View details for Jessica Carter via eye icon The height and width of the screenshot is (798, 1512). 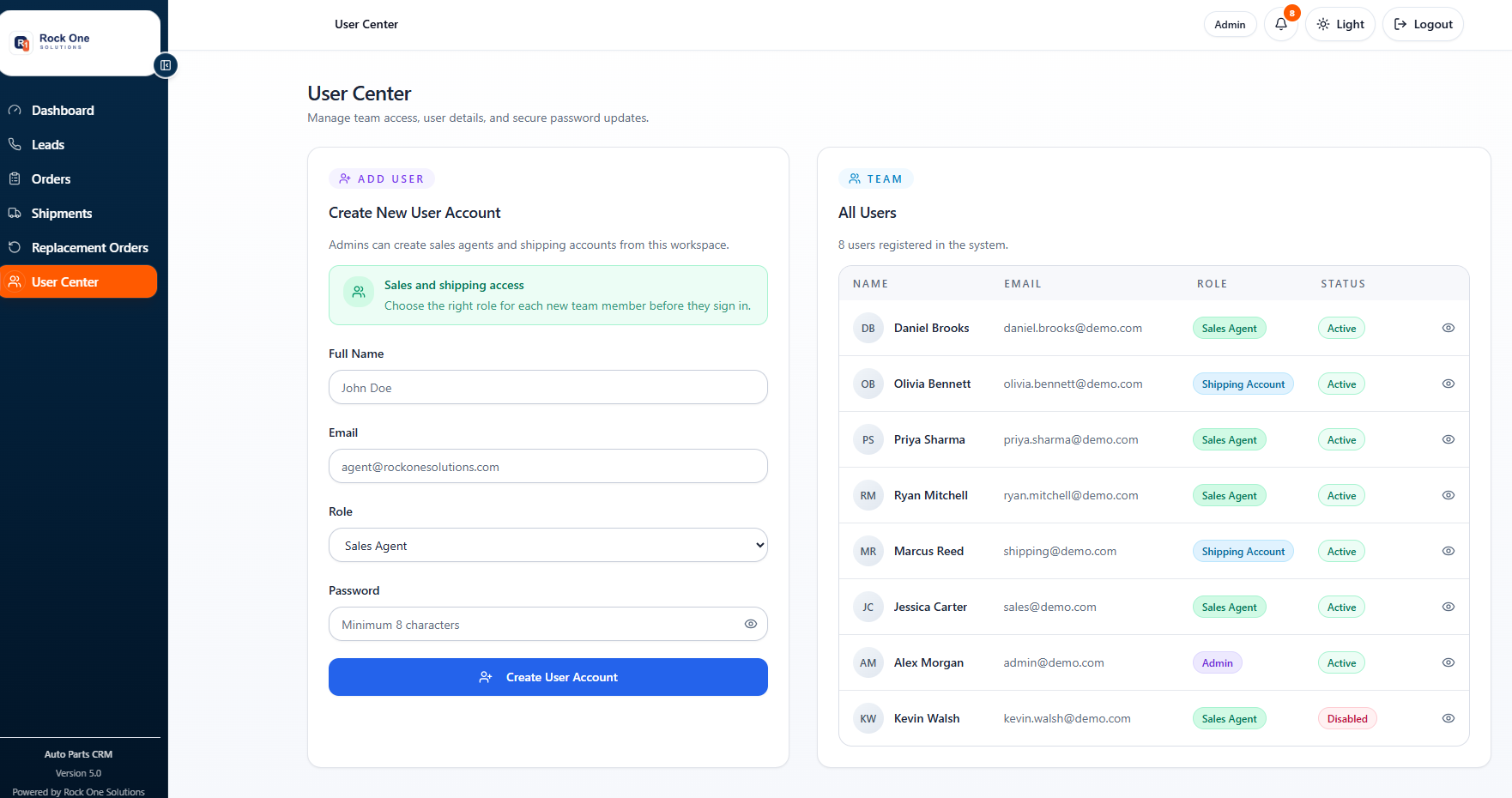[x=1448, y=607]
